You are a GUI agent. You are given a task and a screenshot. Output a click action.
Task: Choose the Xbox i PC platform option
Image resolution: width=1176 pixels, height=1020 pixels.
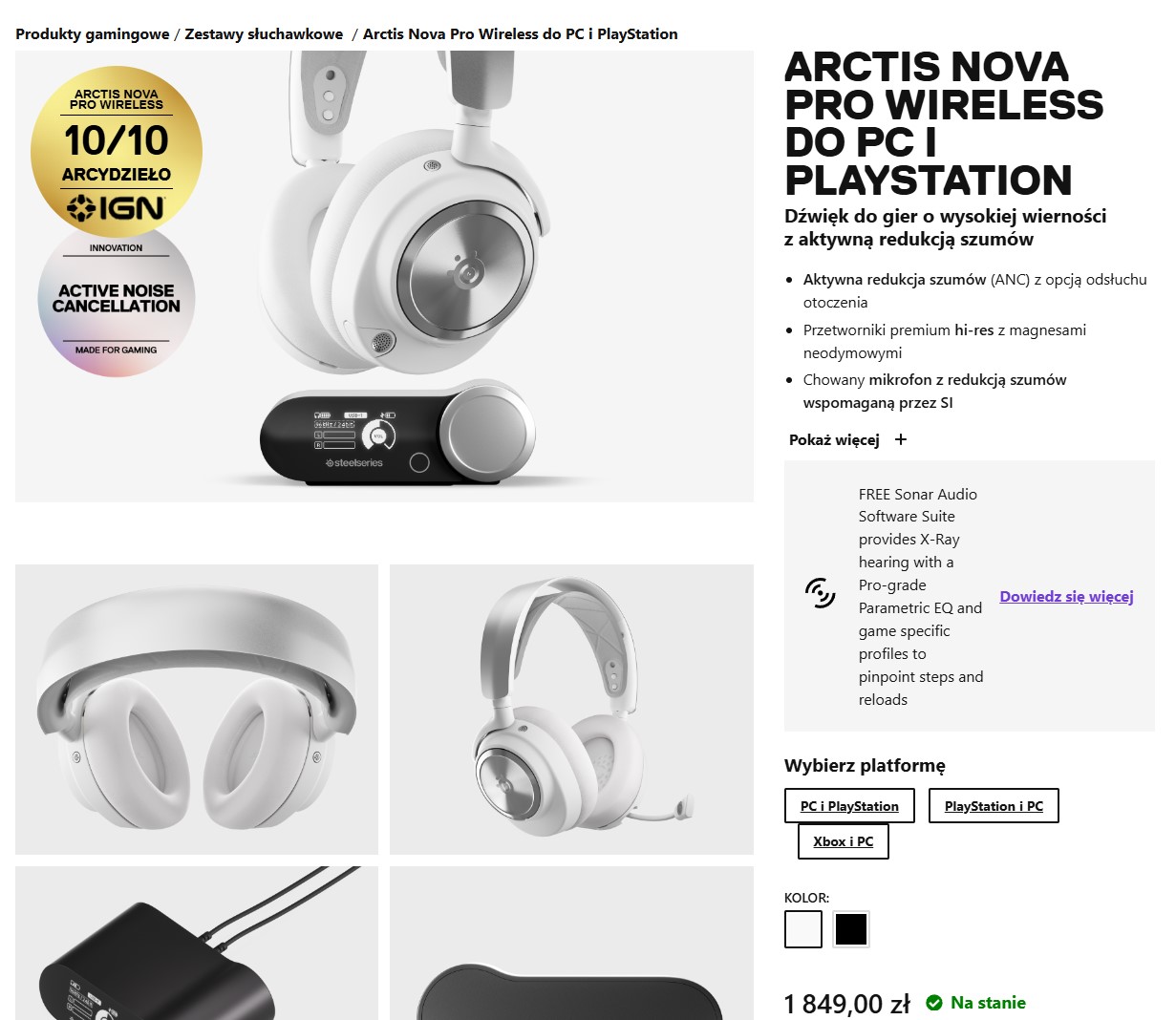click(844, 841)
